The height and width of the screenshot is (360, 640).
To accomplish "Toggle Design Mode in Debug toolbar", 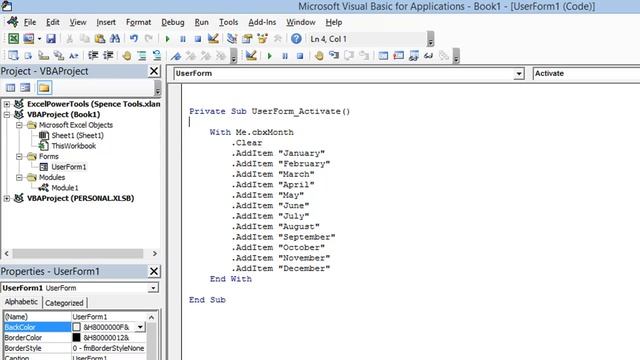I will 251,56.
